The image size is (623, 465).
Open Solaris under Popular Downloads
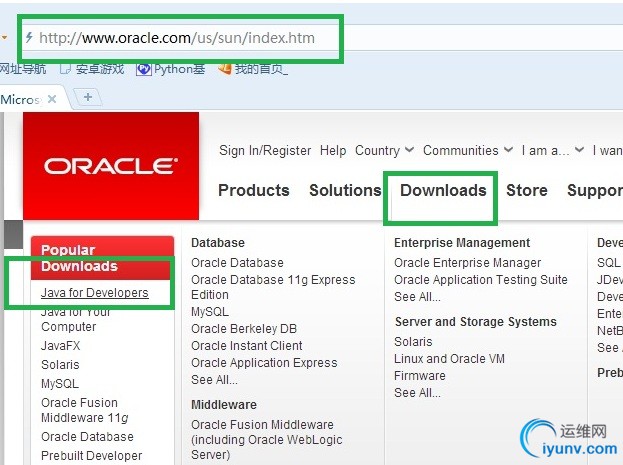[x=60, y=365]
